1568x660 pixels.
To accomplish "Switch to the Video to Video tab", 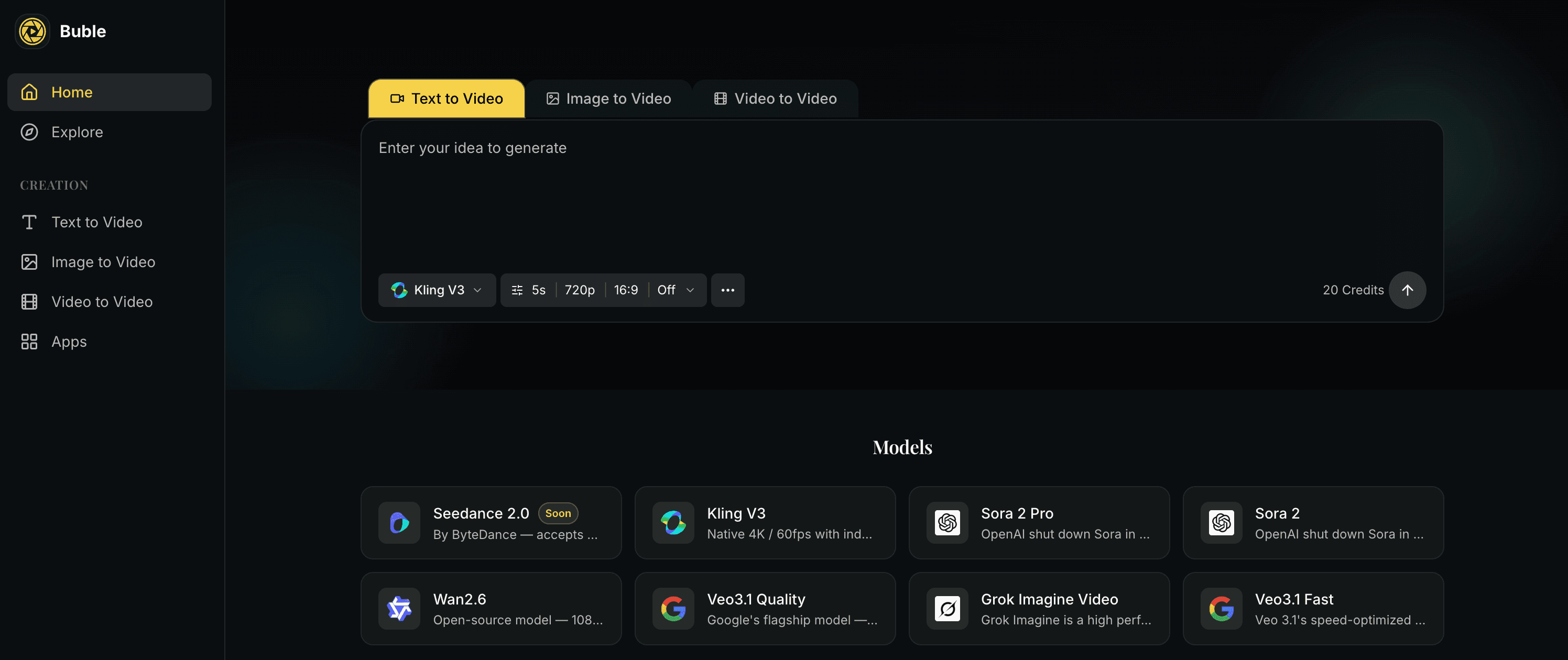I will [x=776, y=98].
